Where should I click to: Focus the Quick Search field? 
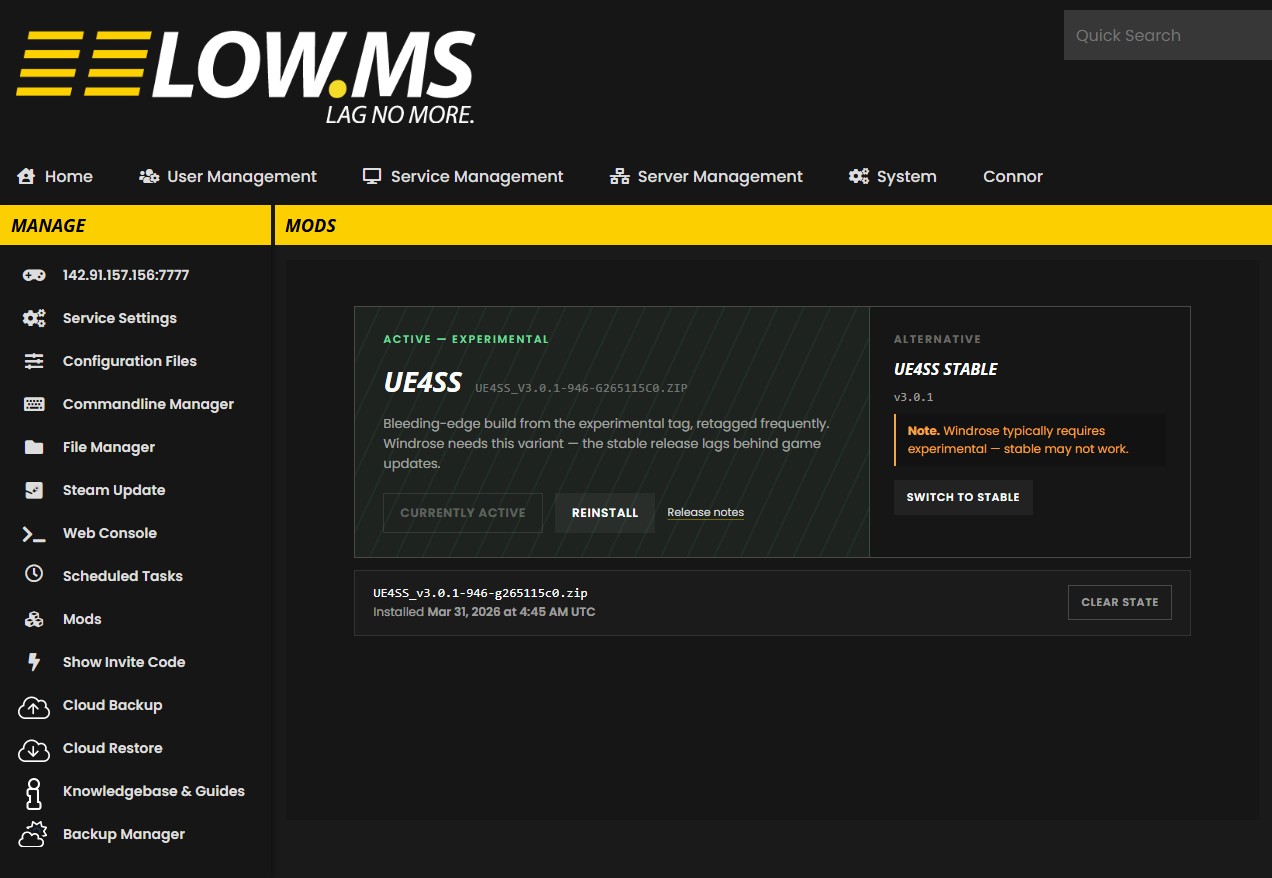1168,35
